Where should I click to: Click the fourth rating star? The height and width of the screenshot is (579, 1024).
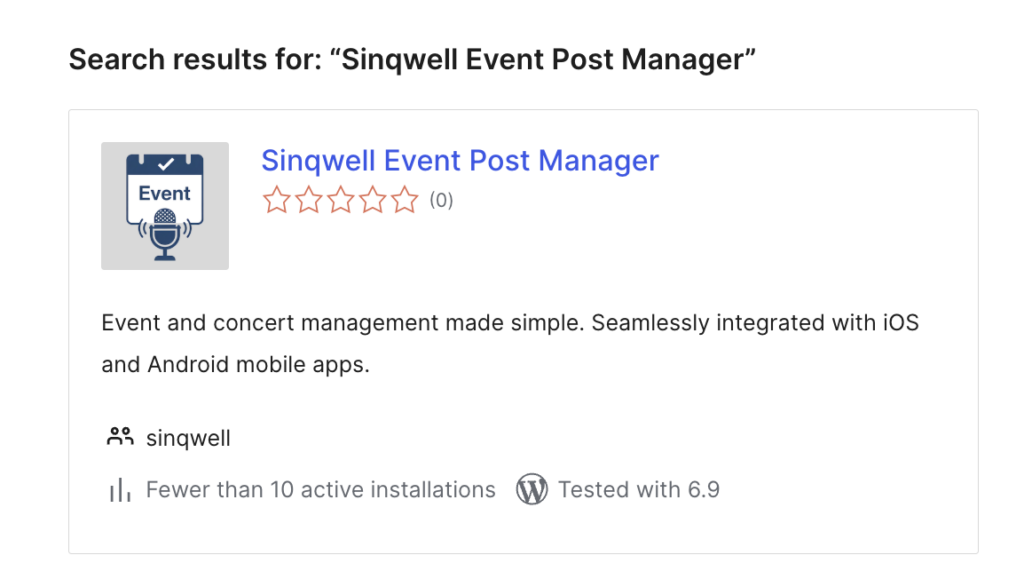[x=372, y=200]
